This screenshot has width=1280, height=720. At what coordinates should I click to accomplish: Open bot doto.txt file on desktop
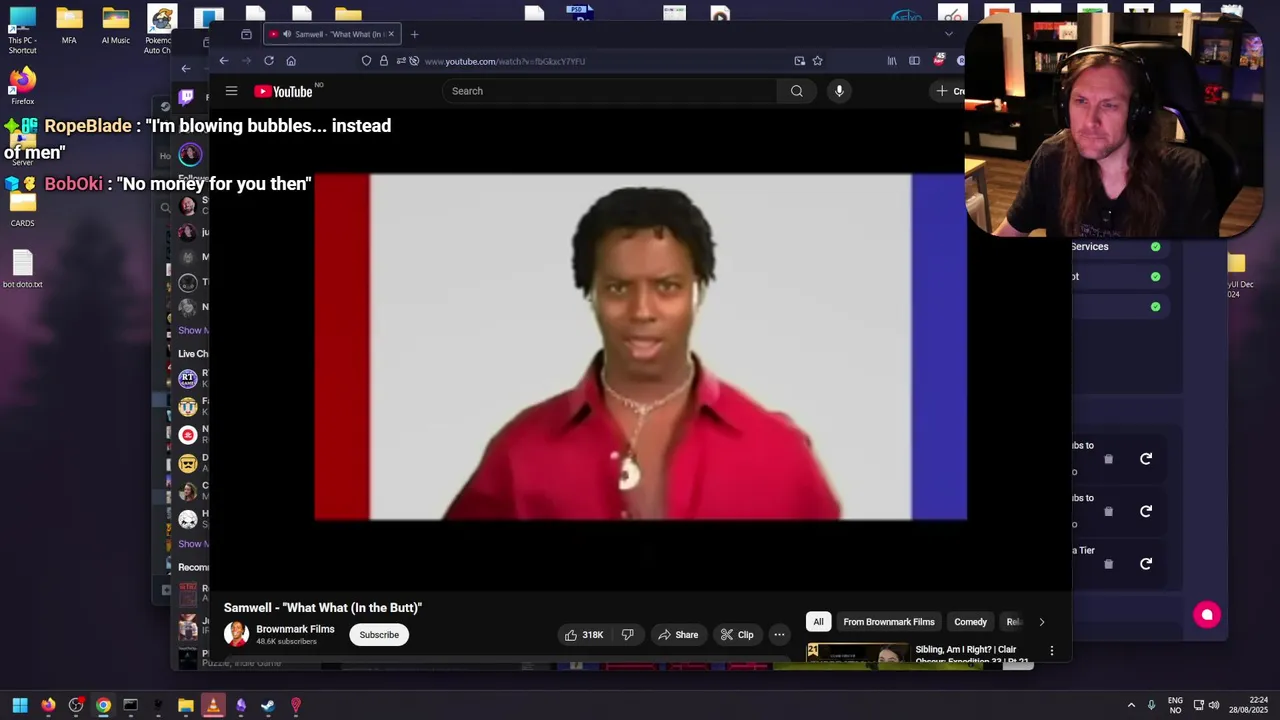22,270
